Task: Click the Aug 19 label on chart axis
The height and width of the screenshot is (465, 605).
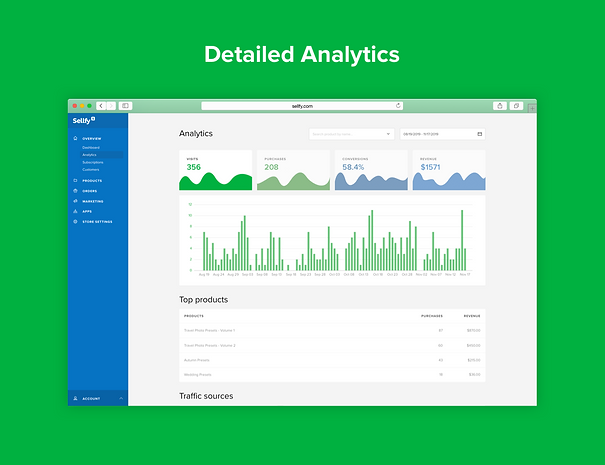Action: click(x=204, y=274)
